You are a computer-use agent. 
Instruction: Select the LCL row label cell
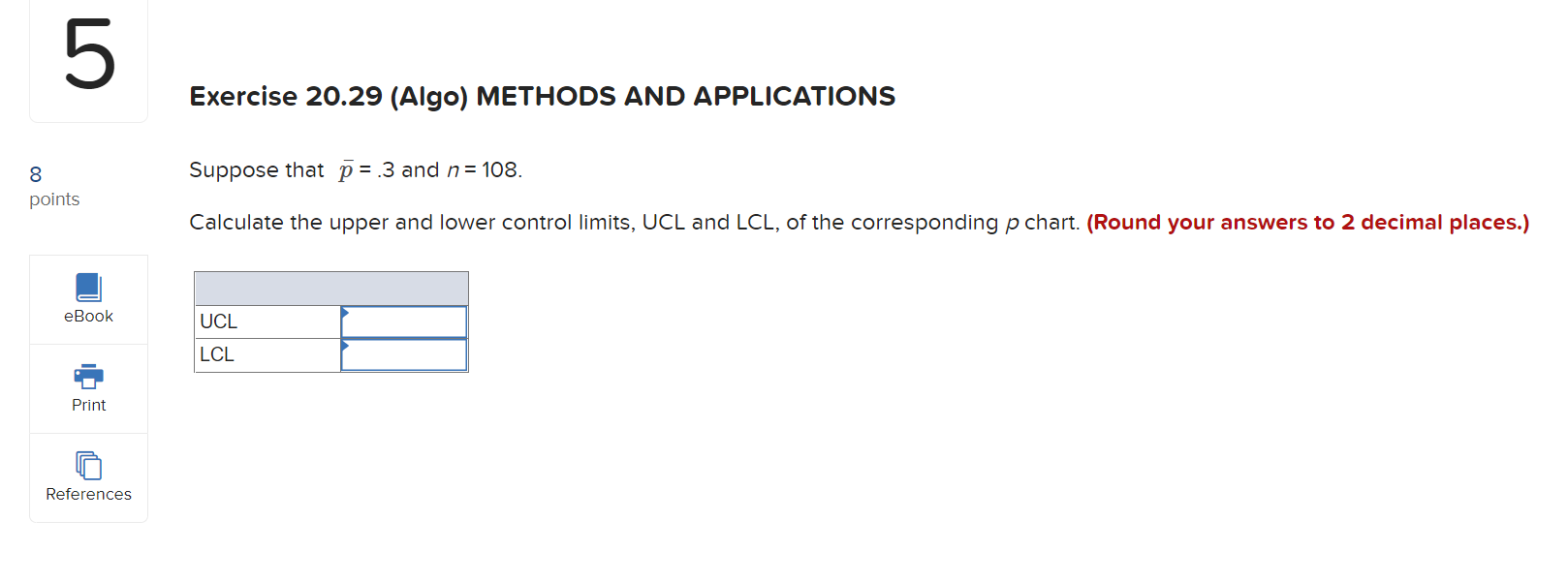[x=267, y=354]
